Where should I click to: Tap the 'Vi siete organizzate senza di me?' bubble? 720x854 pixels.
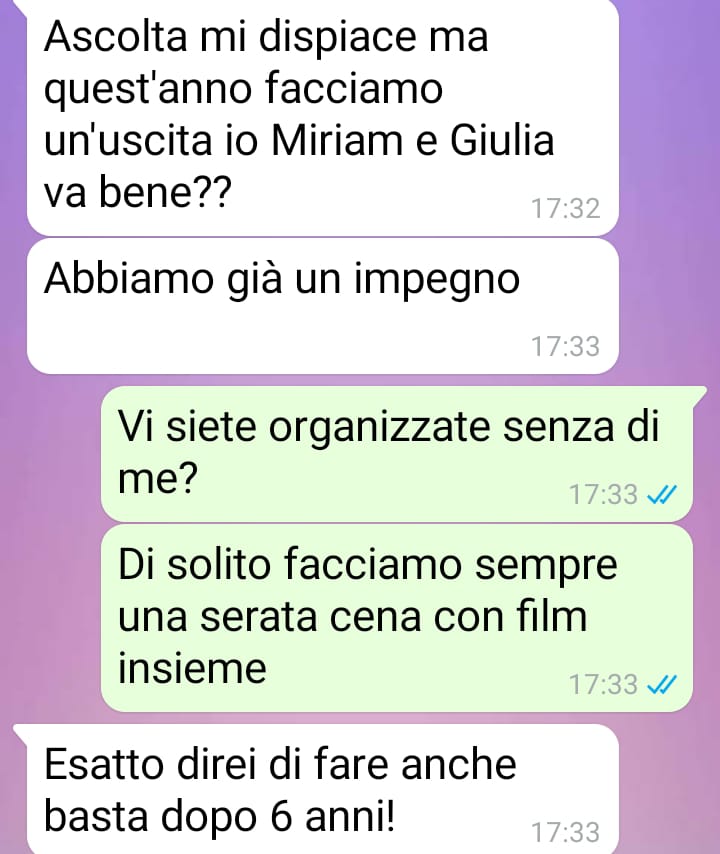point(397,454)
